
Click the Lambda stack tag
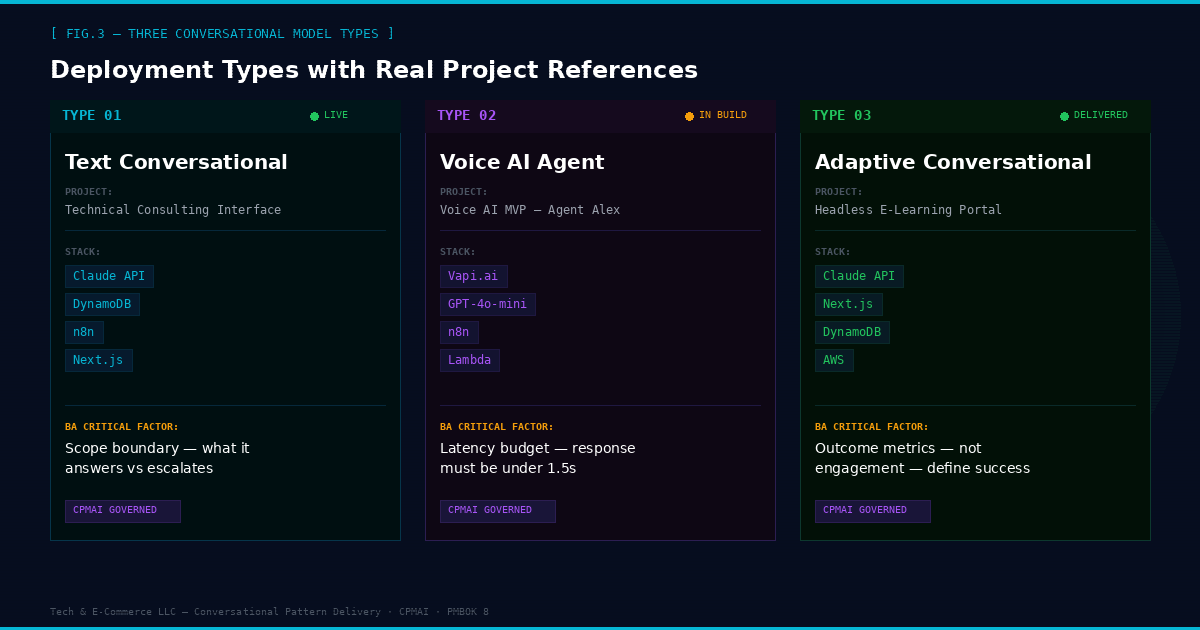(x=469, y=360)
